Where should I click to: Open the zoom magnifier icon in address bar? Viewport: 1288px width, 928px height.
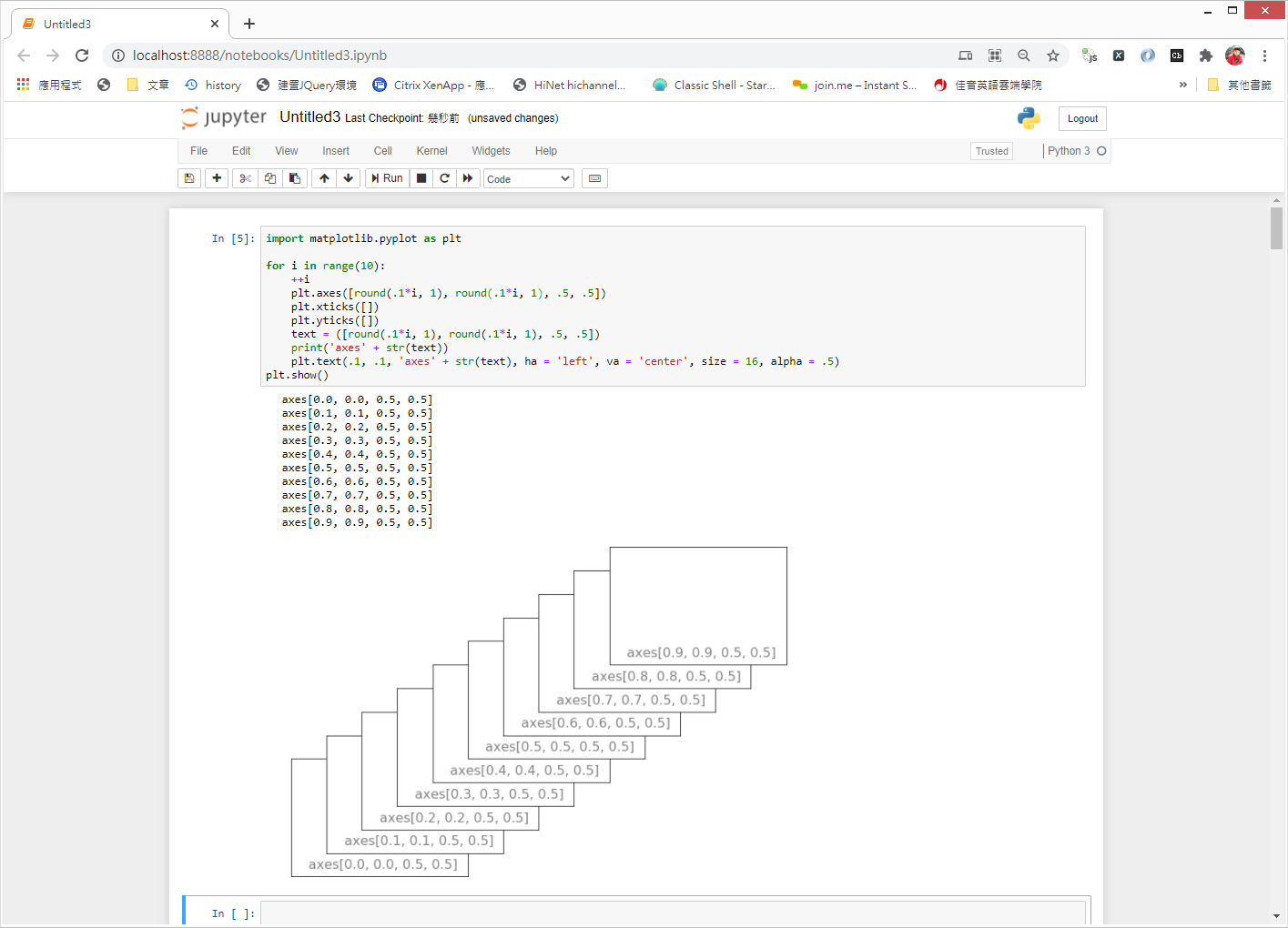(1024, 55)
